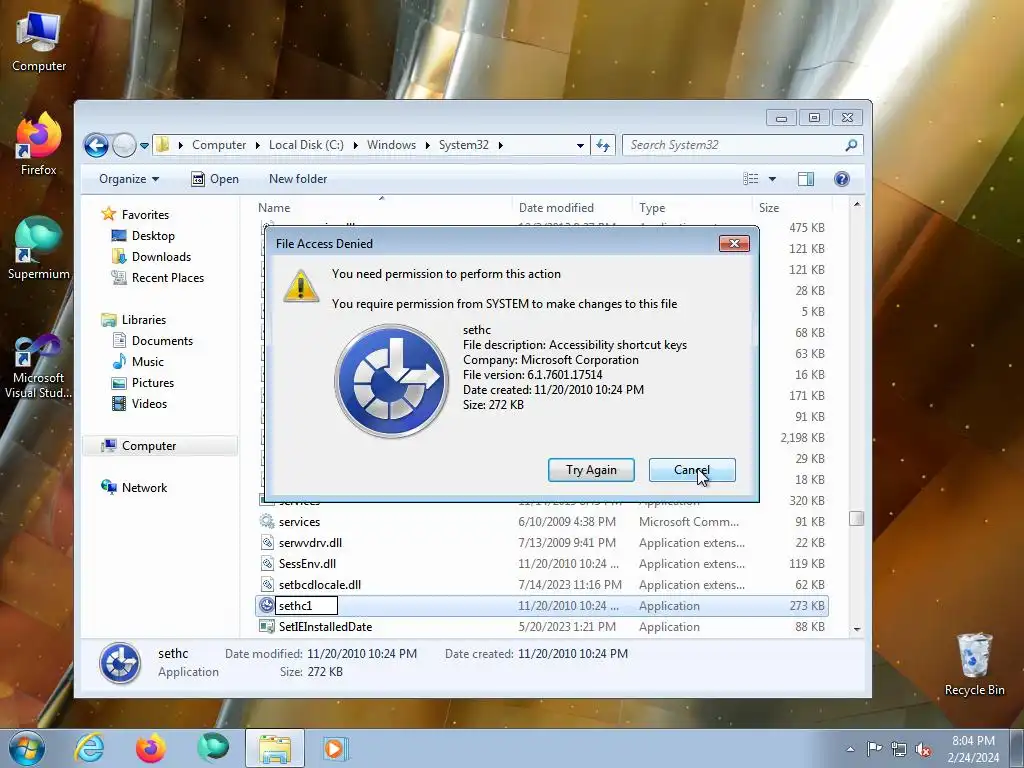Click the Recycle Bin desktop icon
1024x768 pixels.
[x=974, y=665]
